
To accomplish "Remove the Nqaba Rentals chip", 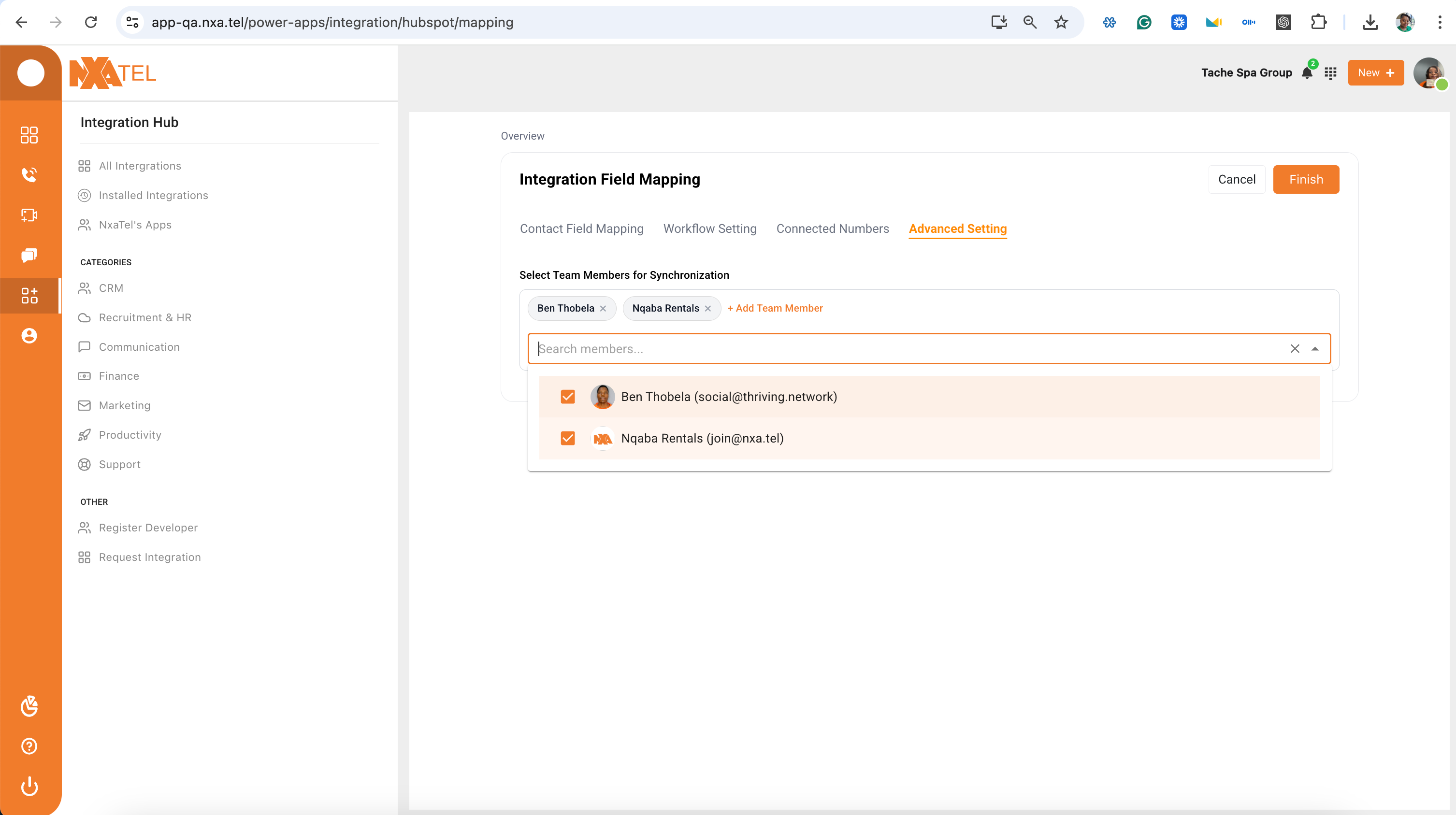I will pyautogui.click(x=707, y=309).
